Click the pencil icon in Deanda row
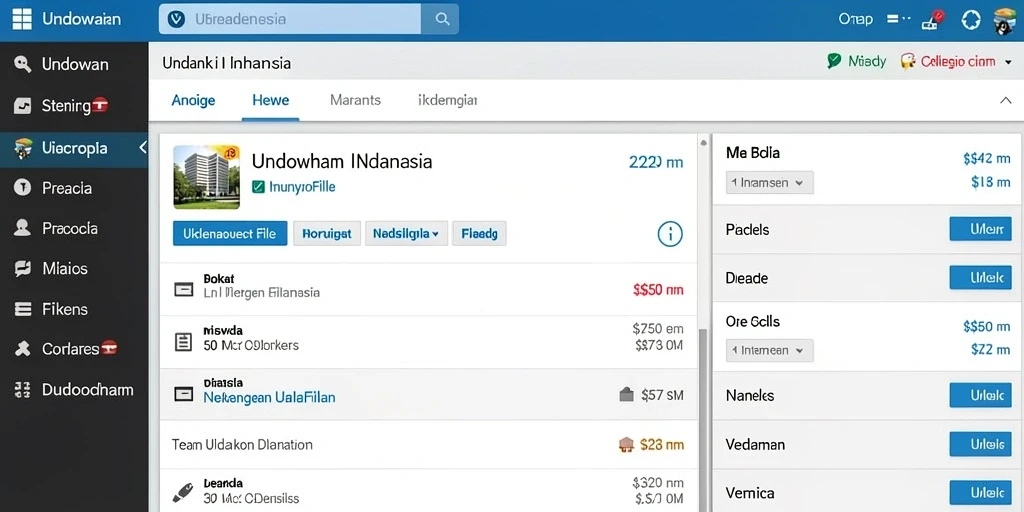This screenshot has height=512, width=1024. coord(184,492)
